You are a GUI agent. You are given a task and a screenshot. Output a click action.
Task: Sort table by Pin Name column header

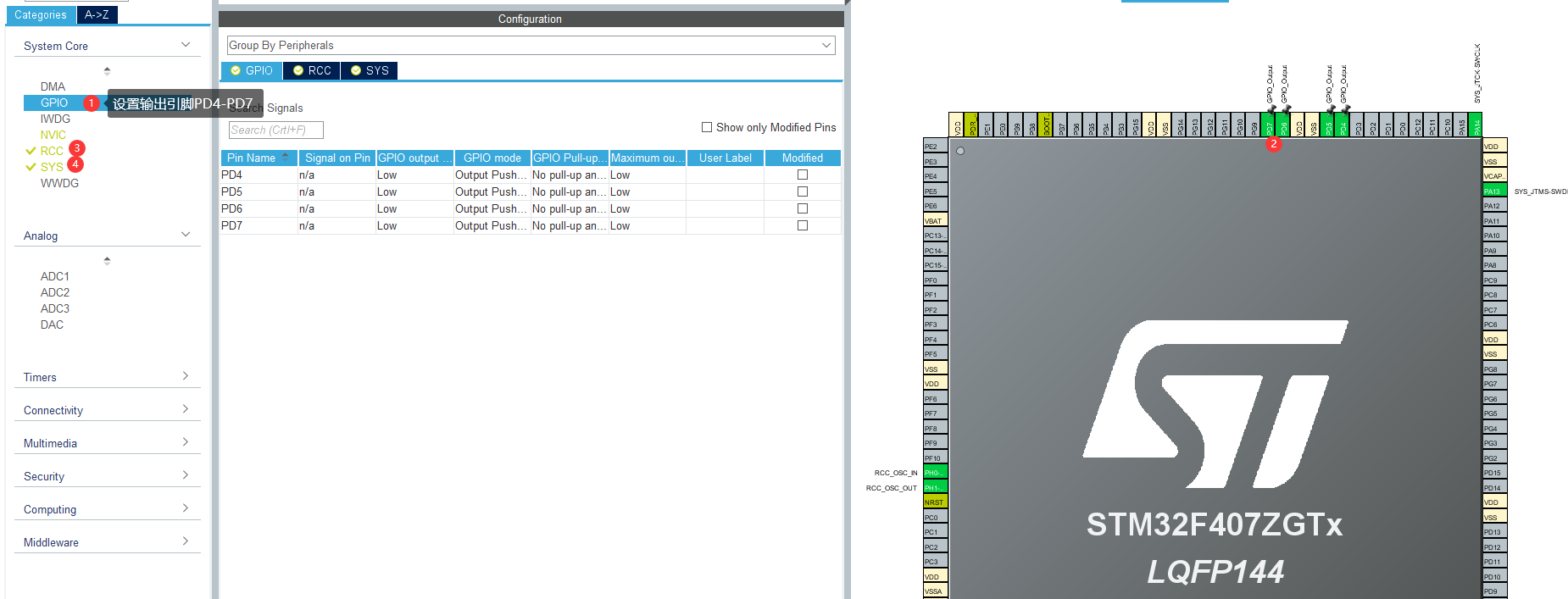click(259, 158)
